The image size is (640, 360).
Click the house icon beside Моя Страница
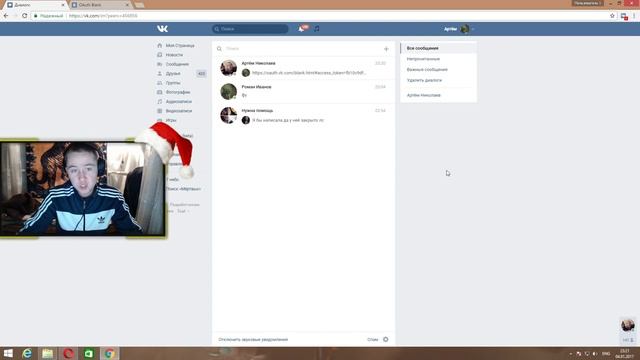(x=160, y=45)
